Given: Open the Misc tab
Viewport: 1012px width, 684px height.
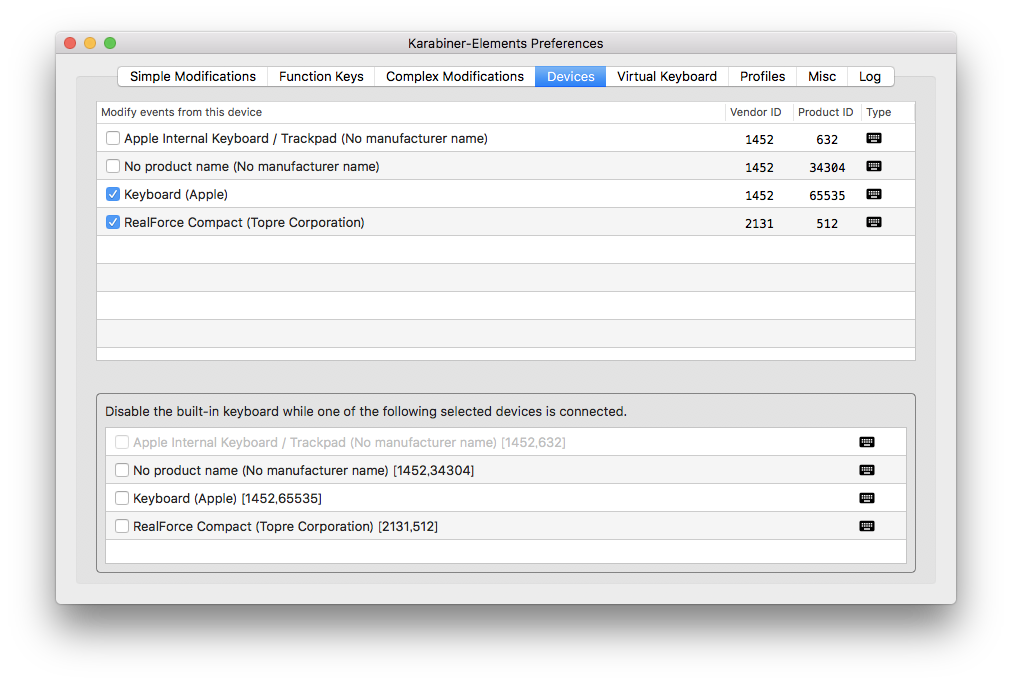Looking at the screenshot, I should pyautogui.click(x=822, y=76).
